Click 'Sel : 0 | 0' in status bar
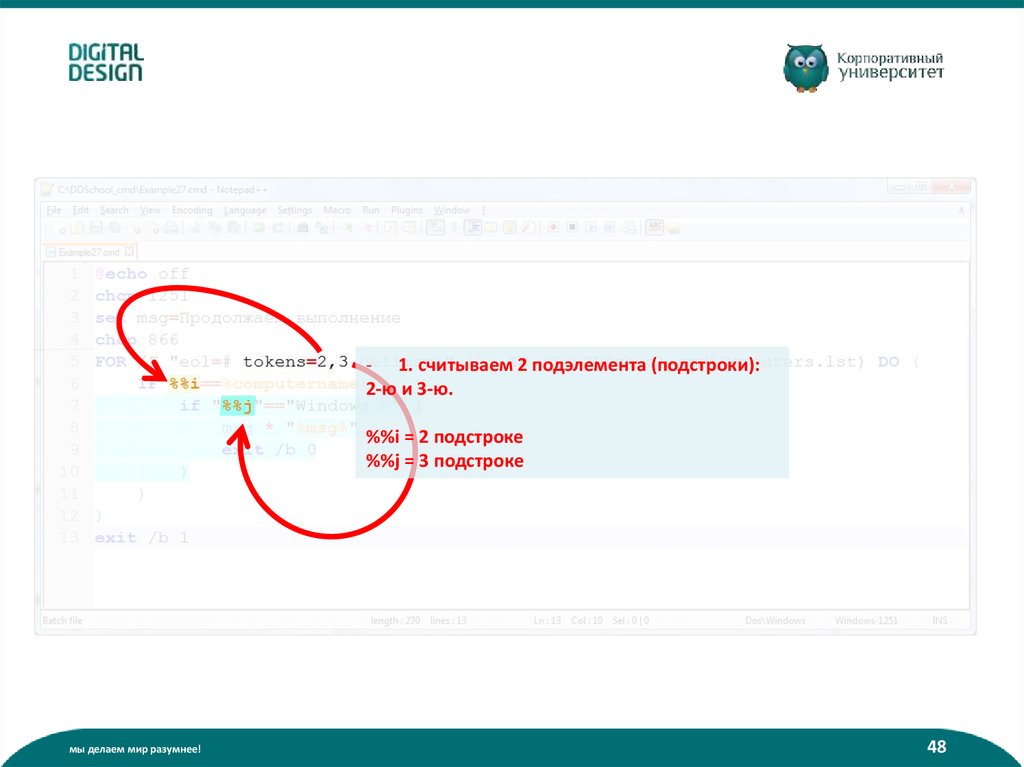Screen dimensions: 1024x767 (630, 620)
